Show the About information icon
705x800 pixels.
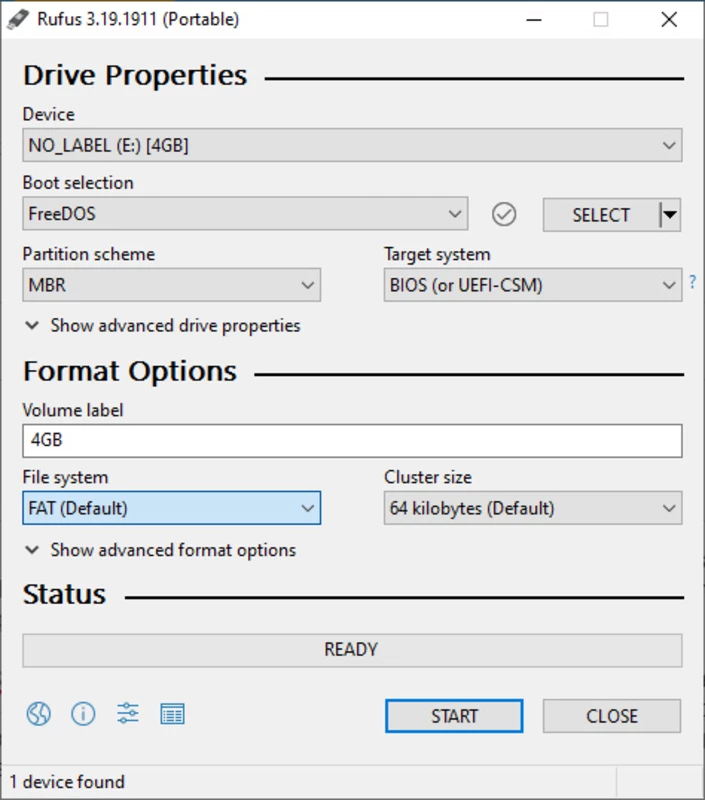(83, 714)
